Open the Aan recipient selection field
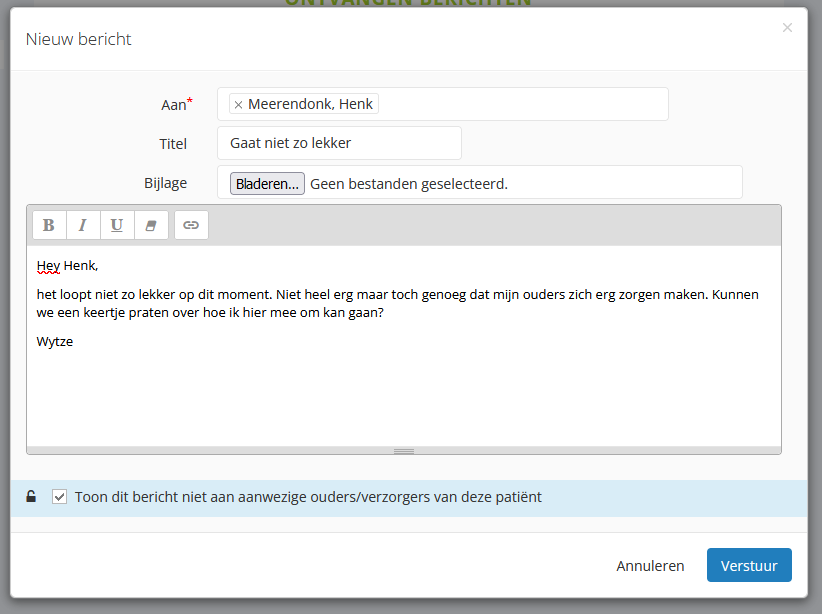822x614 pixels. coord(520,104)
